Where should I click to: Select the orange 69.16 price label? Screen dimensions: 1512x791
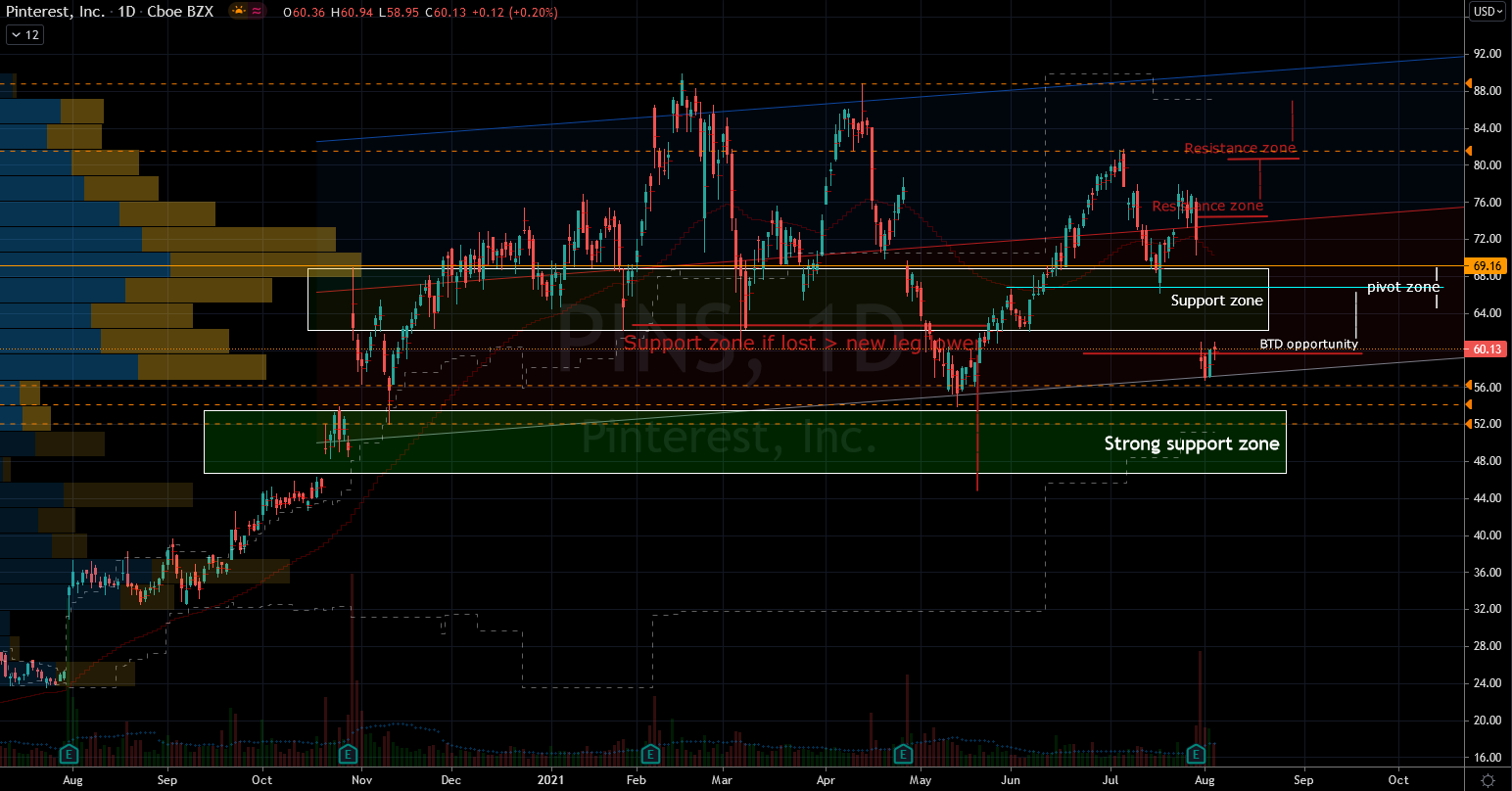point(1487,265)
